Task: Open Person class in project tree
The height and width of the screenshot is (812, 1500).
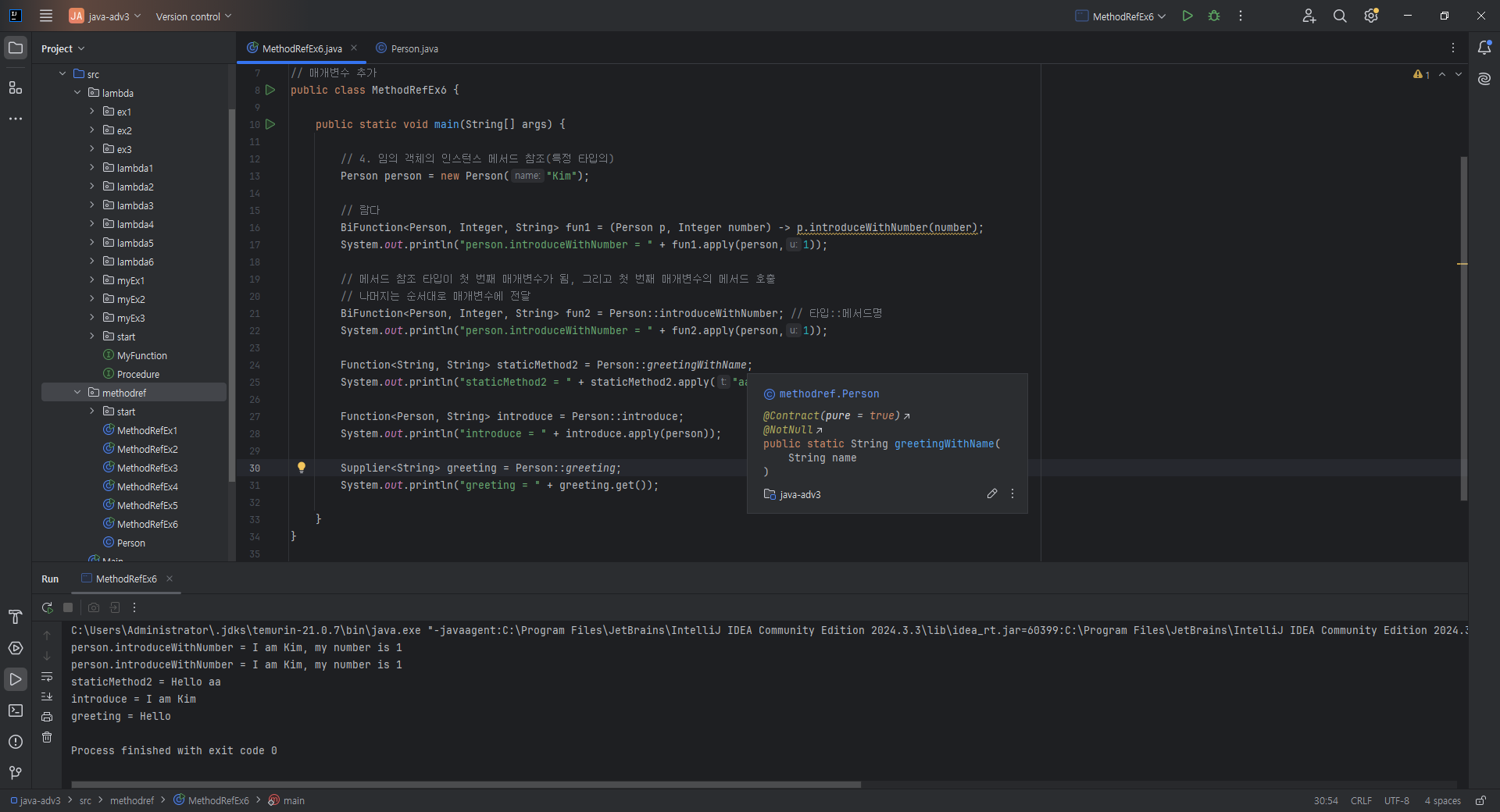Action: pyautogui.click(x=124, y=543)
